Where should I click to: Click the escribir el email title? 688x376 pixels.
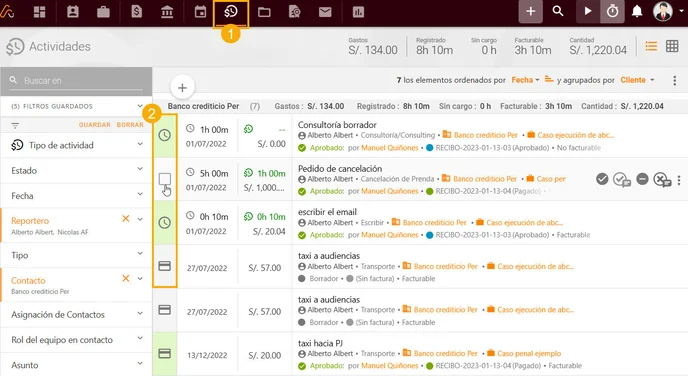tap(327, 212)
